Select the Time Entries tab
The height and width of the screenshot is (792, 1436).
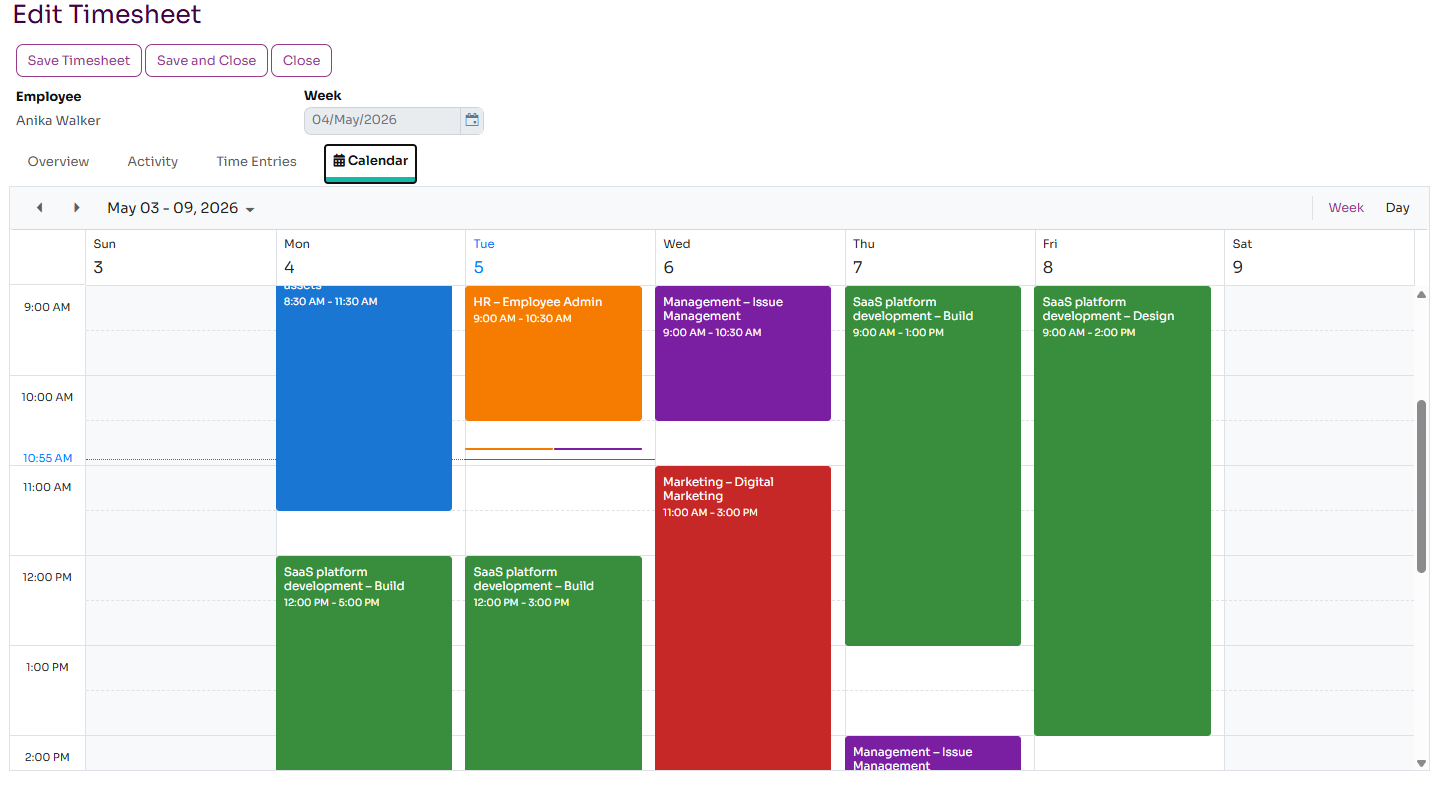(256, 161)
